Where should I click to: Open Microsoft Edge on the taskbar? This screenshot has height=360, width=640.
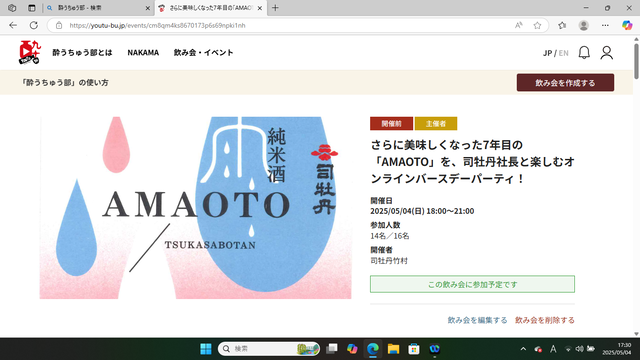point(373,349)
